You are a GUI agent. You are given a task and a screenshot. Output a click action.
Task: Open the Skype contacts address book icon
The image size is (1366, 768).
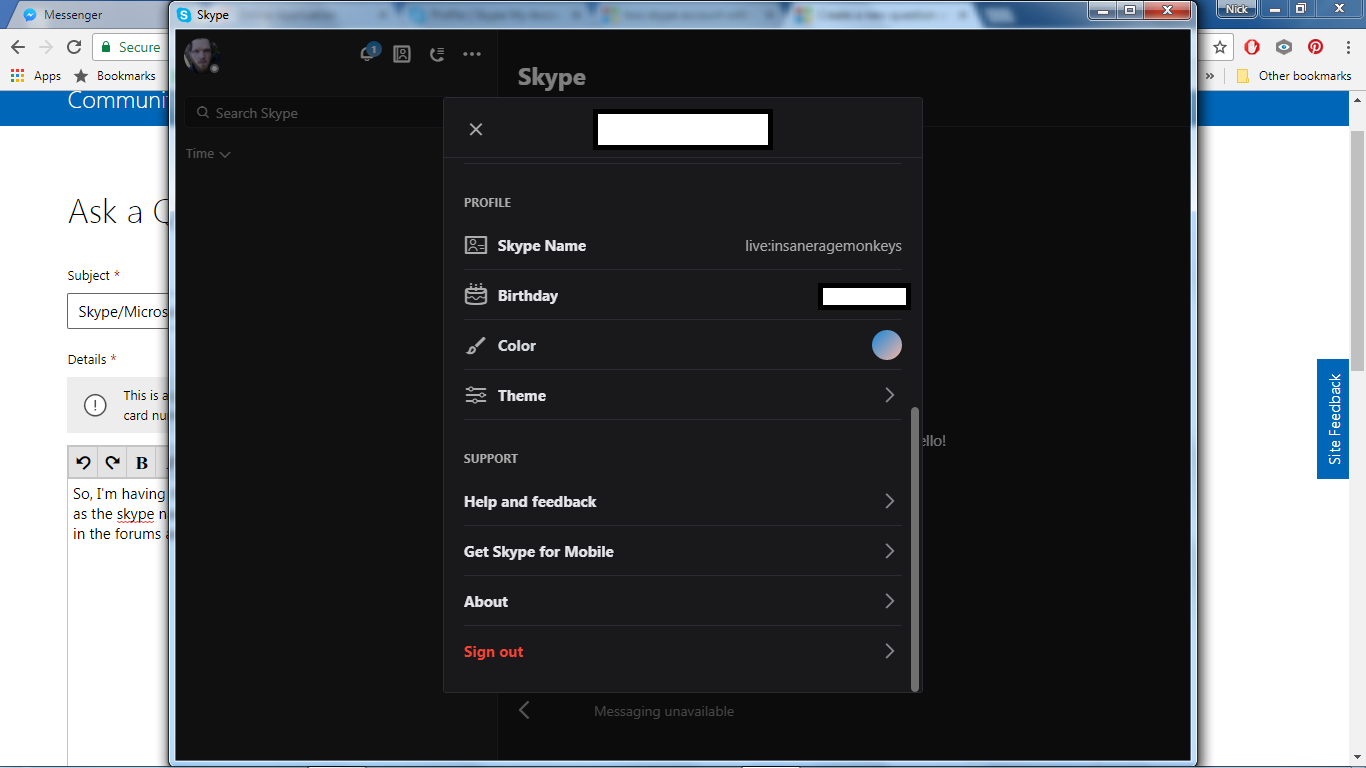pyautogui.click(x=402, y=54)
